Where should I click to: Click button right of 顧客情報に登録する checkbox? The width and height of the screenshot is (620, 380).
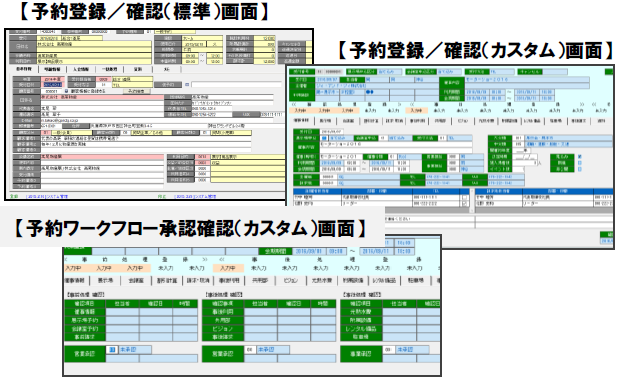pos(137,91)
